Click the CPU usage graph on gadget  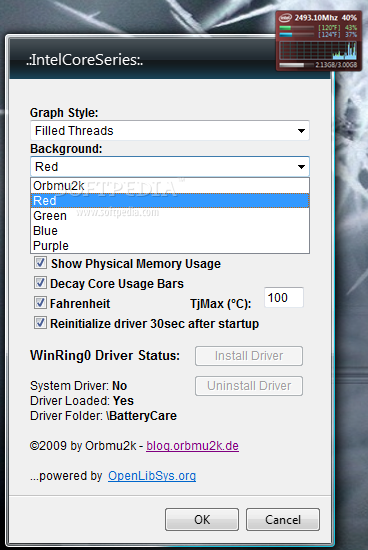[318, 51]
